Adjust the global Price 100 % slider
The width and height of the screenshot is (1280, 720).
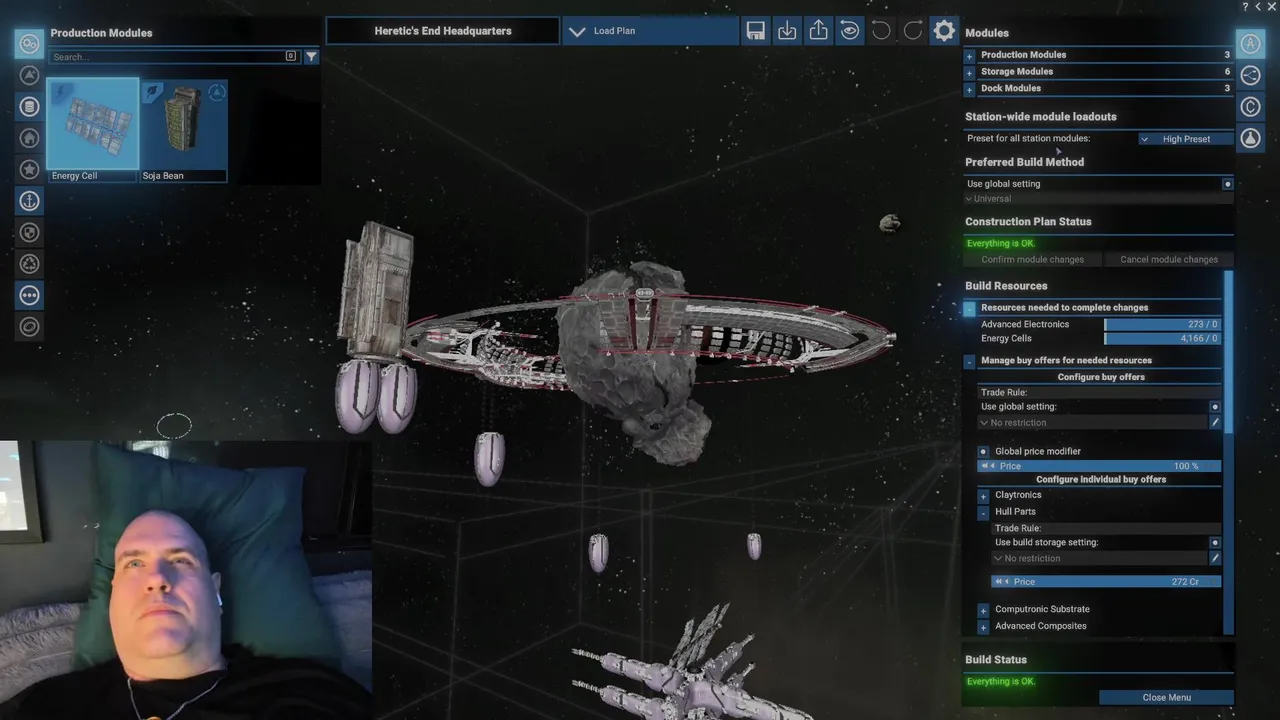click(1099, 466)
